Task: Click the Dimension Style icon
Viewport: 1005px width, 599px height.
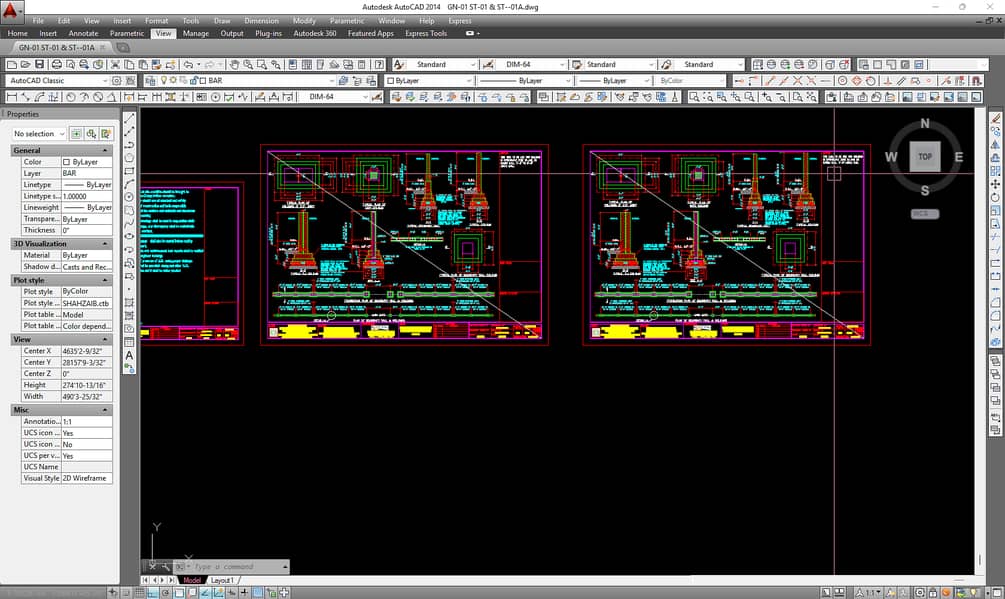Action: [x=488, y=65]
